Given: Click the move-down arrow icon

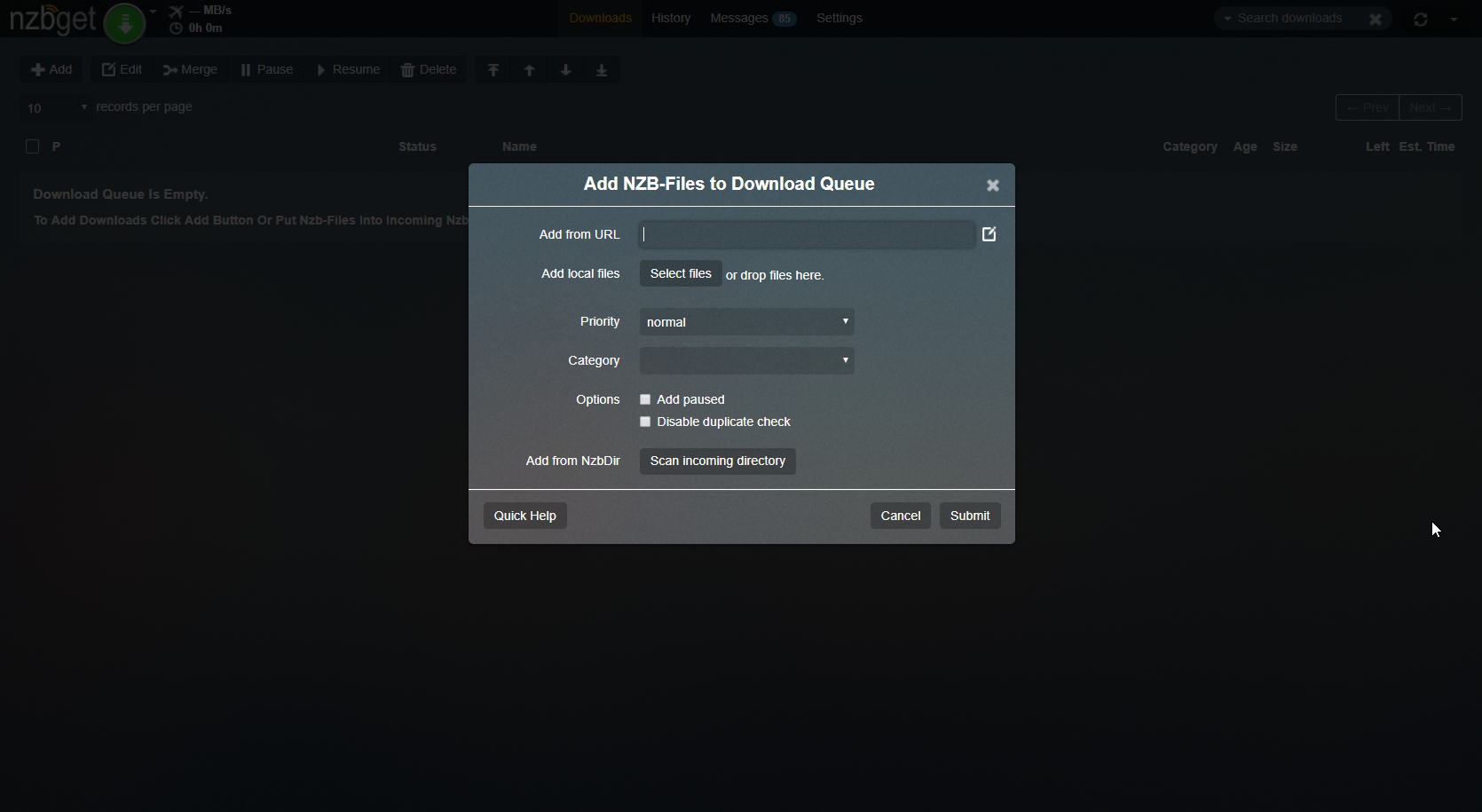Looking at the screenshot, I should (565, 70).
